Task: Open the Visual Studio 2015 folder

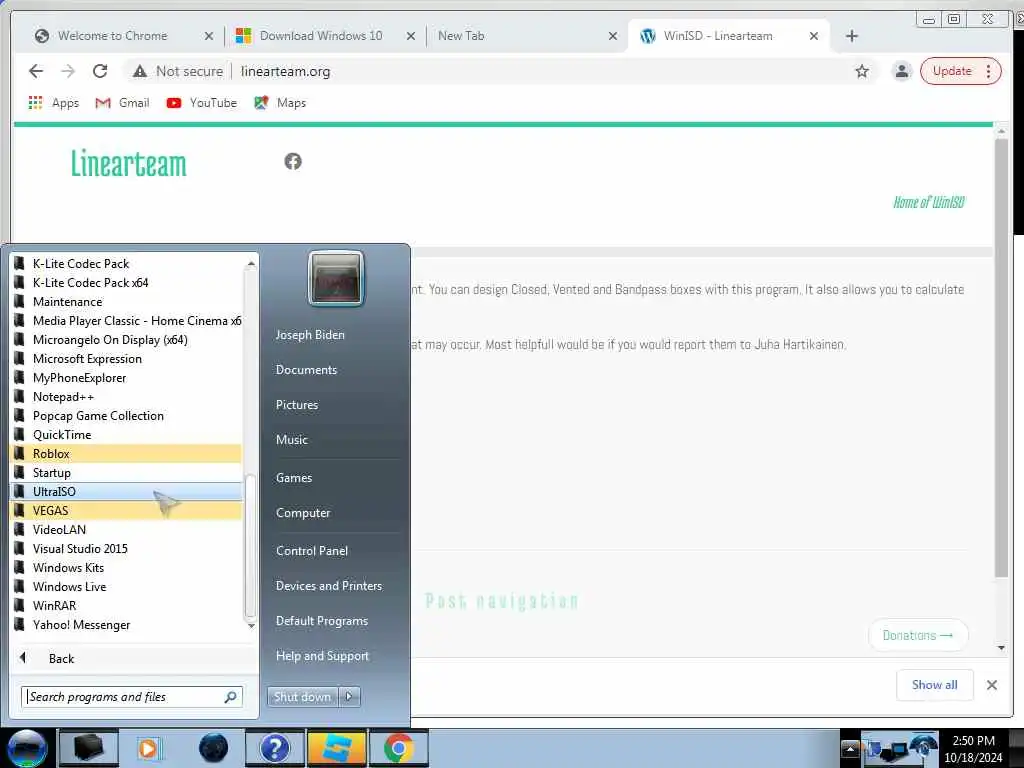Action: tap(126, 549)
